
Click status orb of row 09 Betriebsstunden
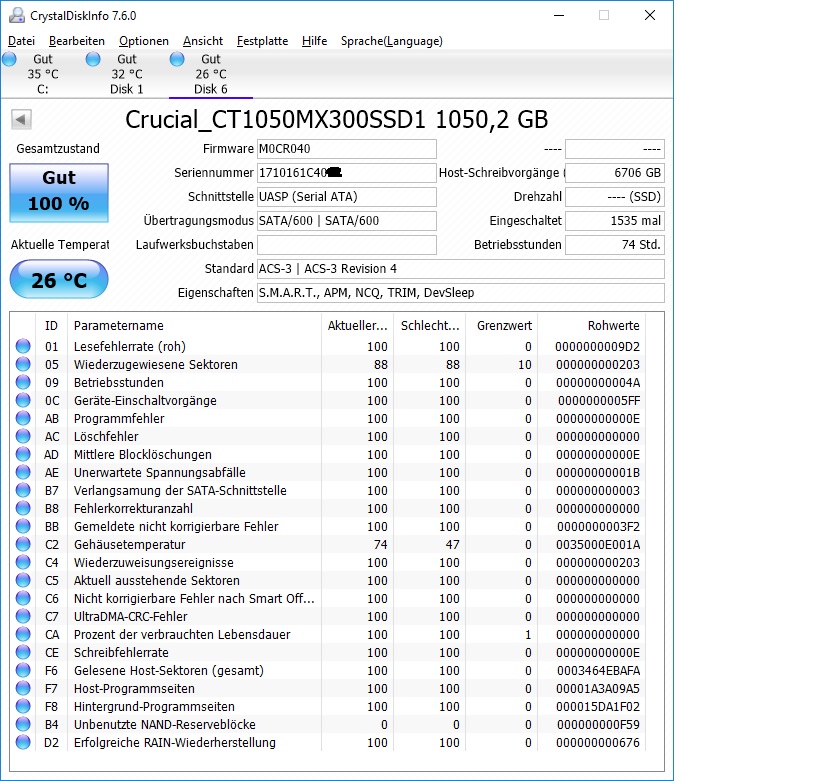point(23,382)
